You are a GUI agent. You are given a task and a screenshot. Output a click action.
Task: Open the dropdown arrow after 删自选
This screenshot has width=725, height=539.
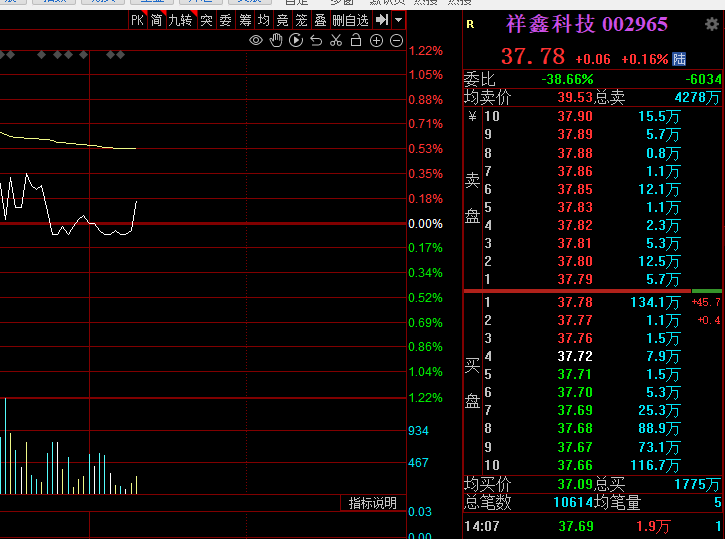point(399,20)
